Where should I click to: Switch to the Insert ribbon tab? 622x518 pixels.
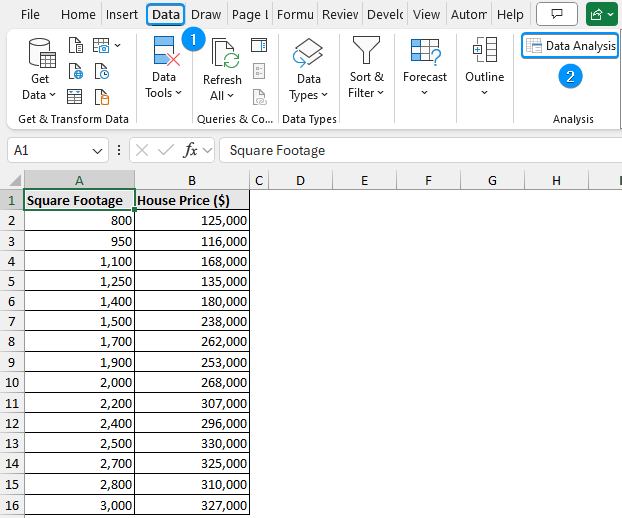coord(122,15)
